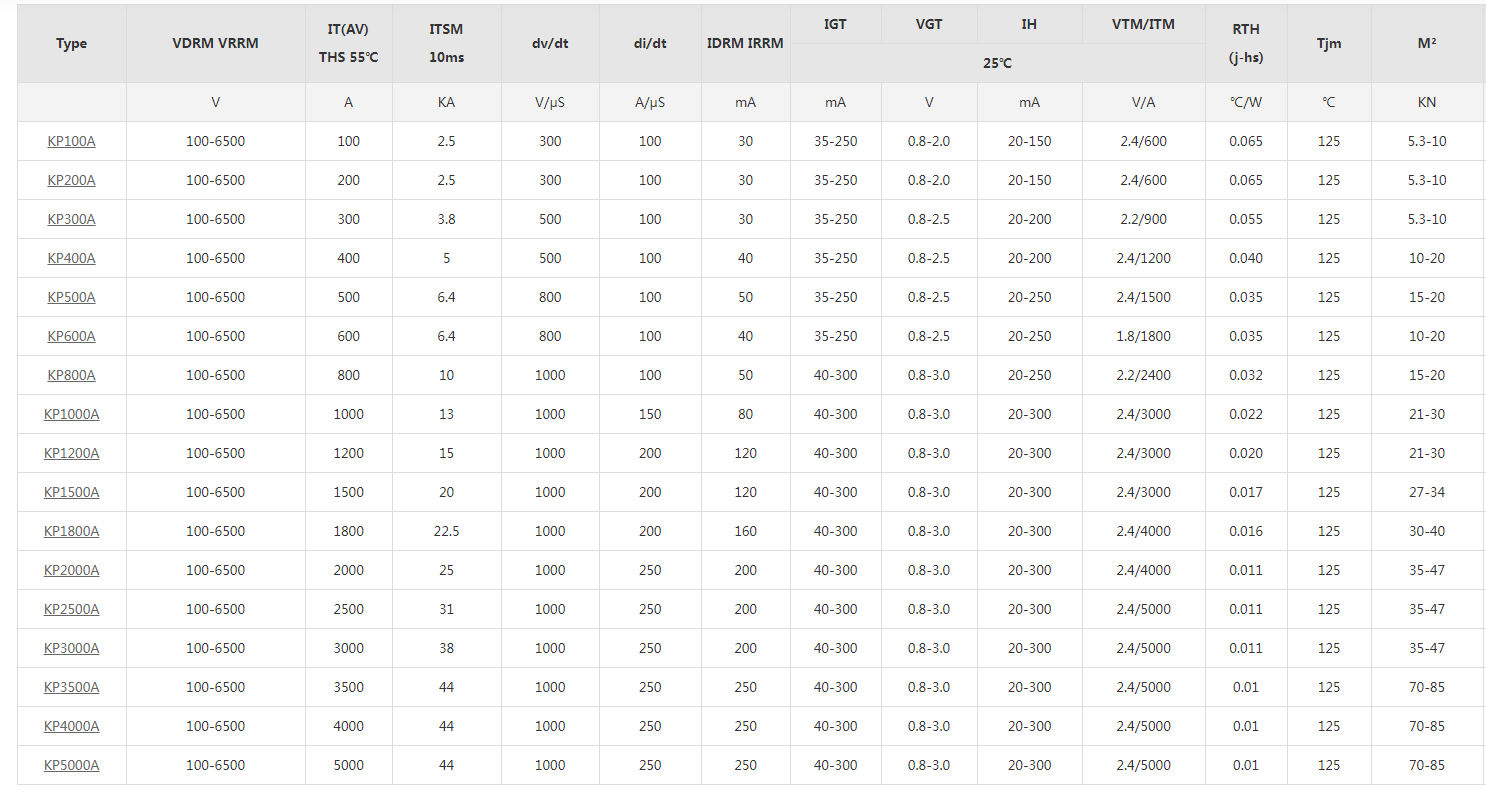Click the V/A unit cell
The height and width of the screenshot is (797, 1486).
(x=1143, y=102)
